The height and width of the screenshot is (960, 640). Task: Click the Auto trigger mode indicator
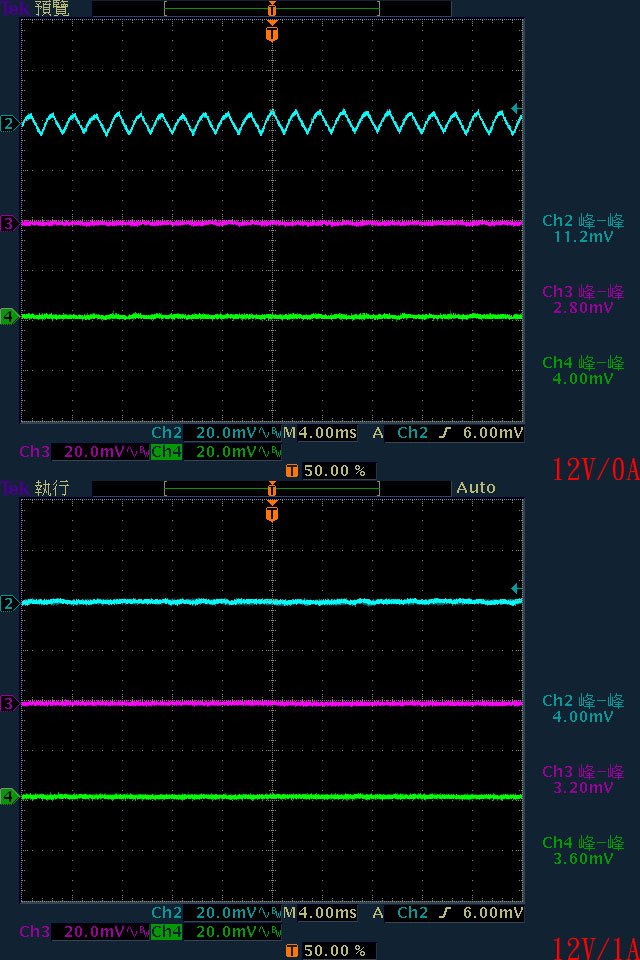pyautogui.click(x=476, y=487)
